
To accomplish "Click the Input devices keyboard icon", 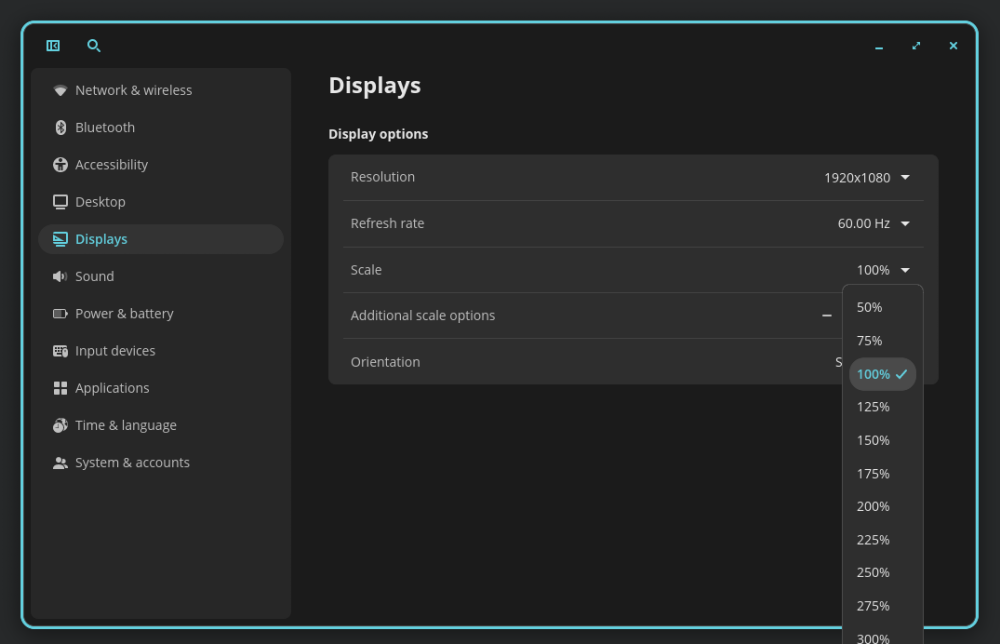I will (60, 351).
